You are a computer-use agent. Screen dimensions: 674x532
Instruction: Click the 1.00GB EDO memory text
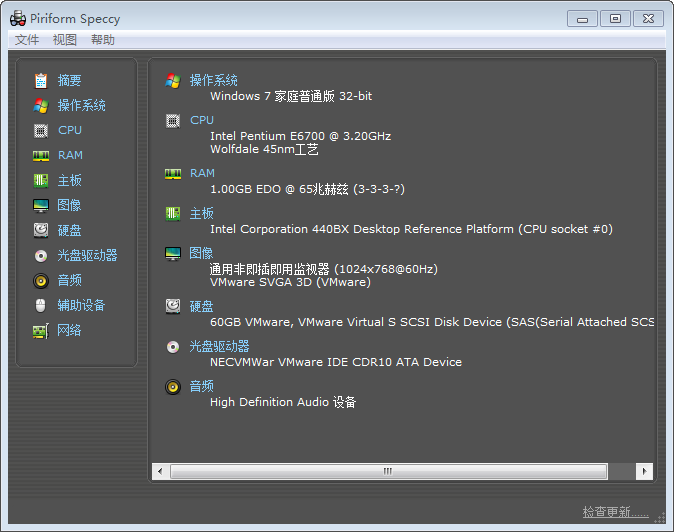pos(307,189)
